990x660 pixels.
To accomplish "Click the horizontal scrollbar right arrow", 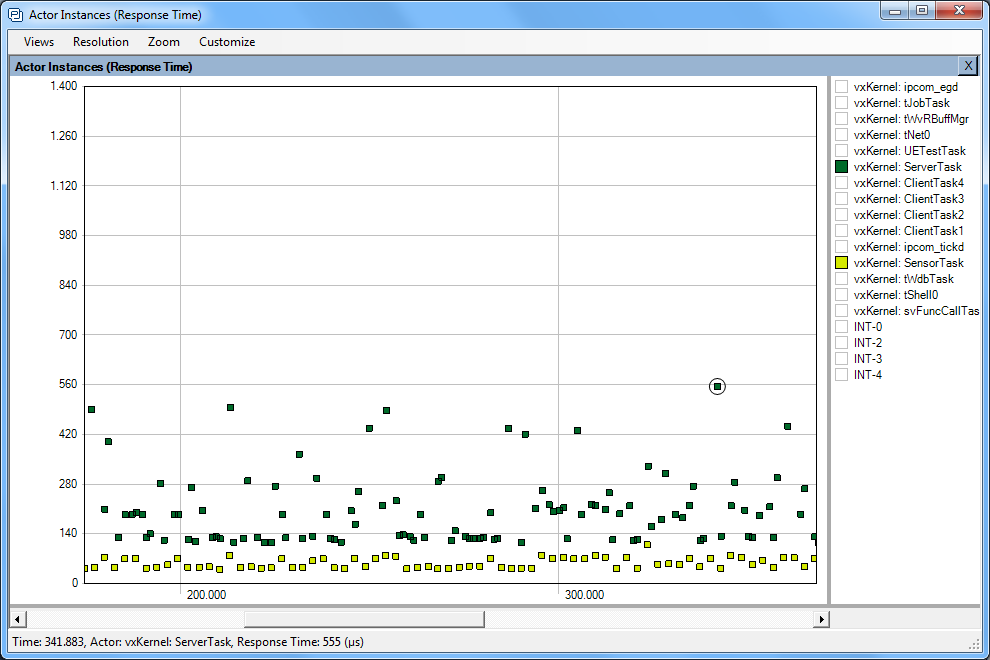I will (x=821, y=619).
